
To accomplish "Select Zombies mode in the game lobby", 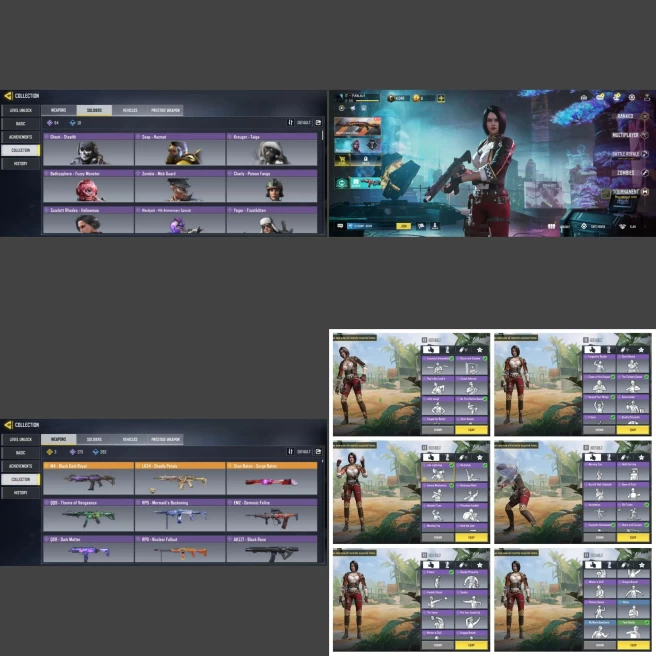I will [632, 173].
